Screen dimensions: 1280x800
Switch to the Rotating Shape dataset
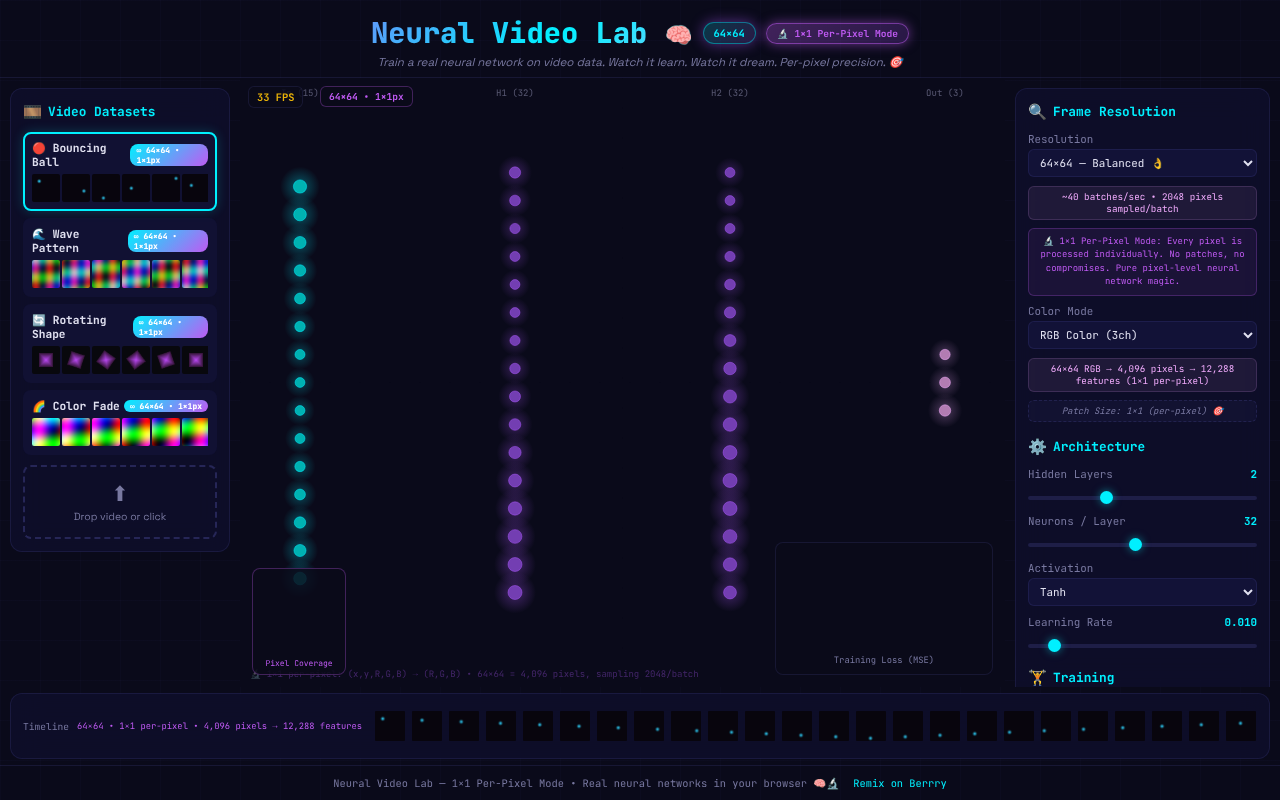click(x=120, y=340)
